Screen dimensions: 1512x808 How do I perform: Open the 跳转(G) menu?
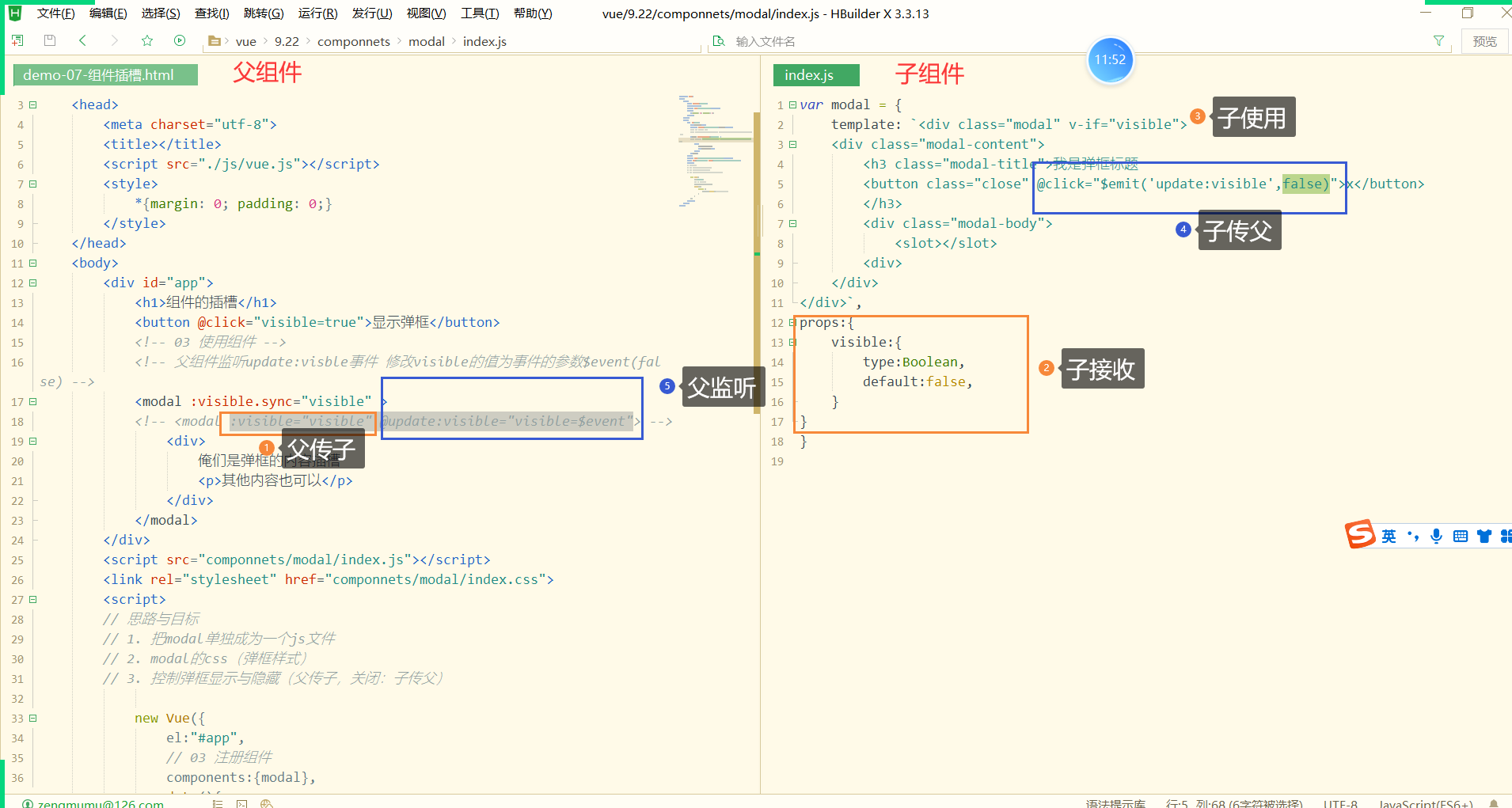point(264,13)
